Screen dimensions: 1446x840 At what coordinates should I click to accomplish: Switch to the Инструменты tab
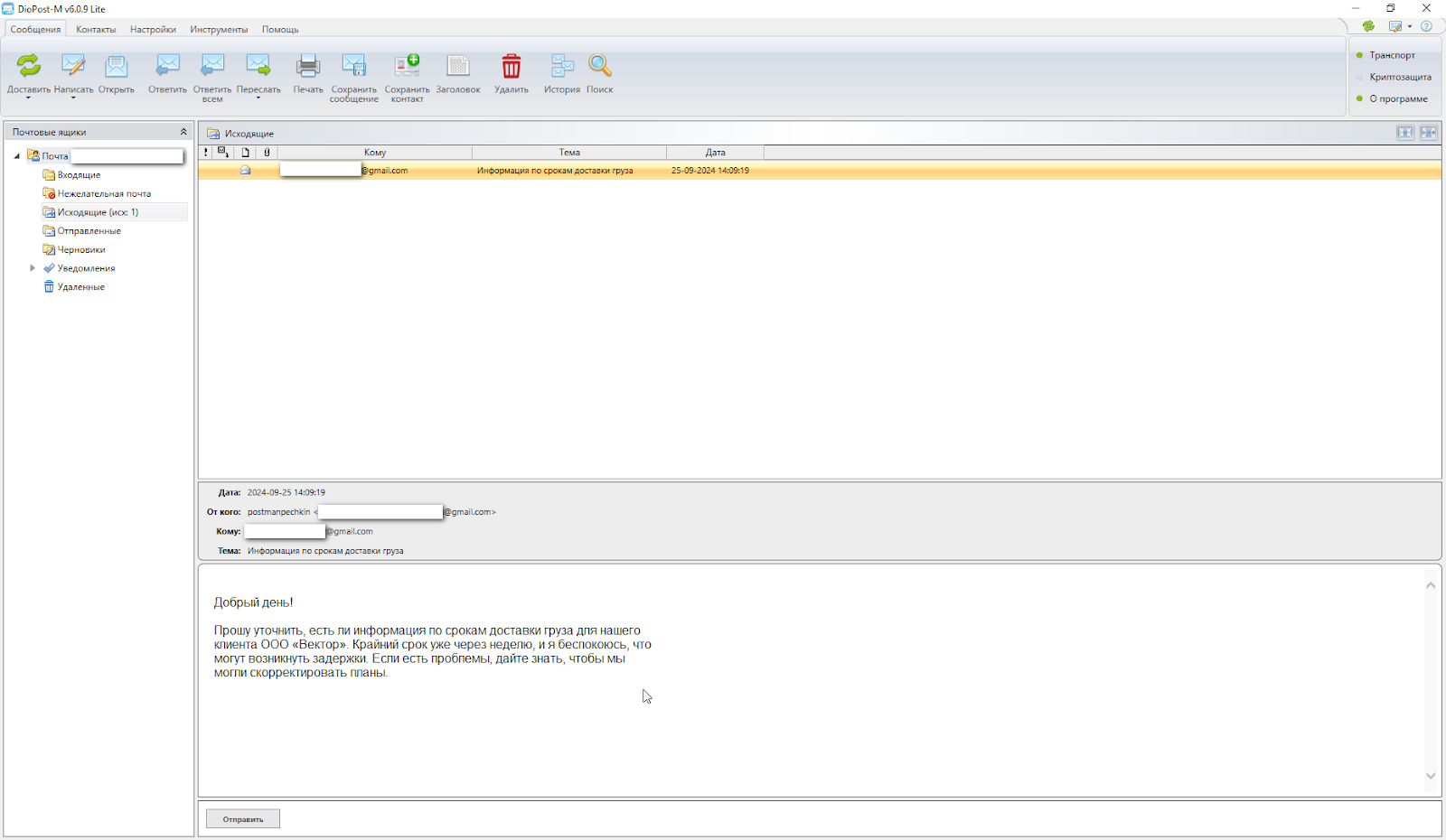pos(219,30)
